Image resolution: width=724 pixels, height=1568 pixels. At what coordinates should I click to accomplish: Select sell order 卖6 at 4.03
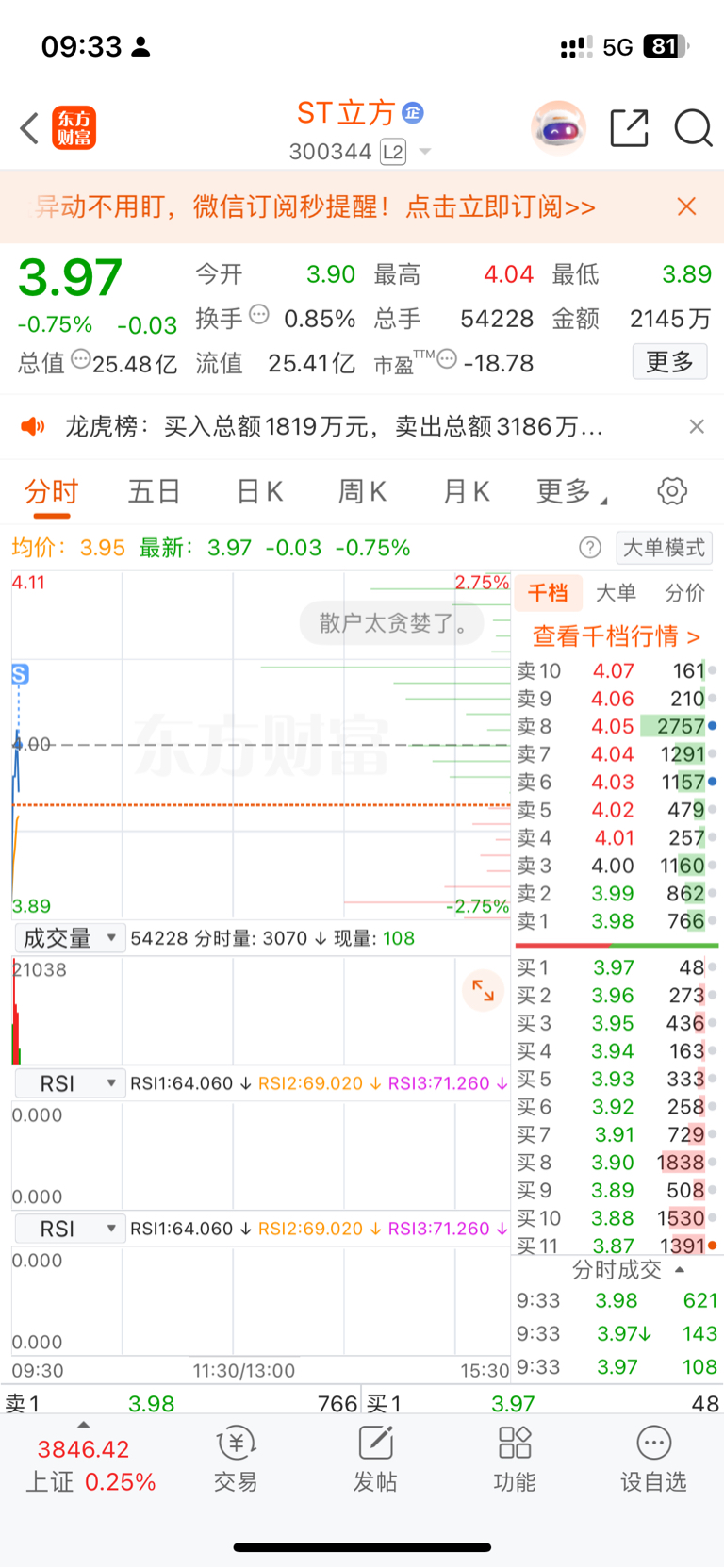(617, 782)
